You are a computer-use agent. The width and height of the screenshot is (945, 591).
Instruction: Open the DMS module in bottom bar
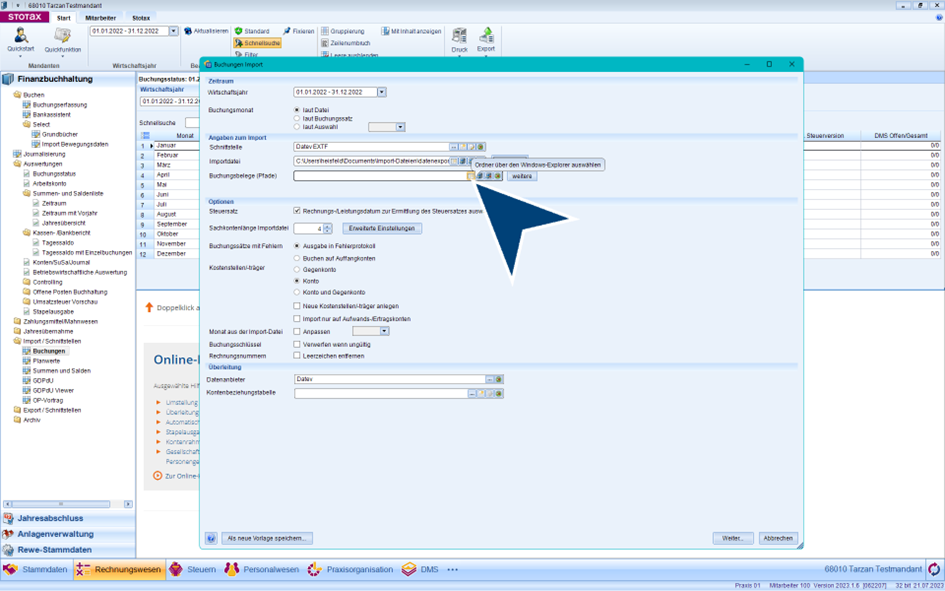pyautogui.click(x=420, y=569)
